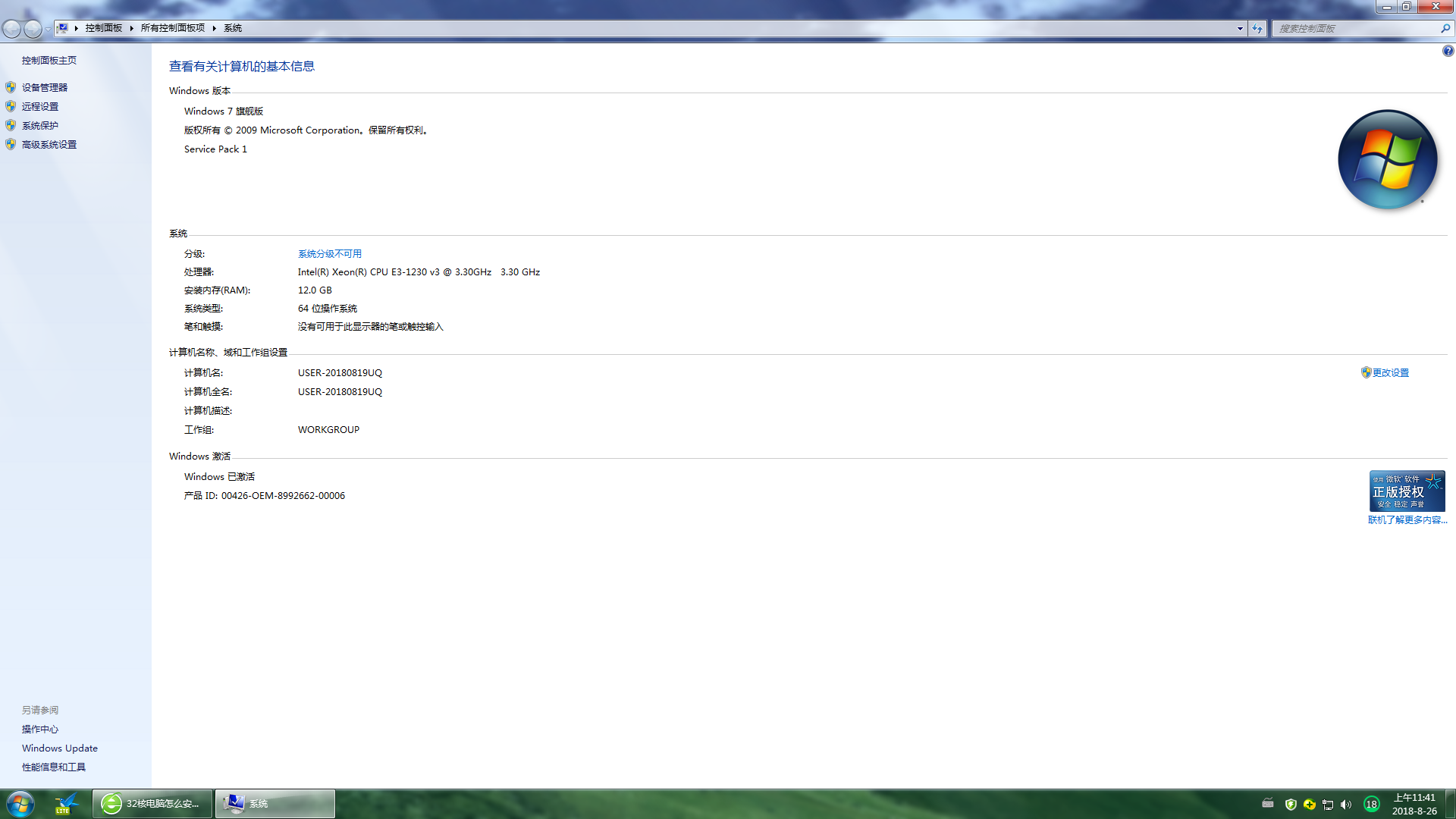
Task: Select the 系统 breadcrumb
Action: pyautogui.click(x=233, y=28)
